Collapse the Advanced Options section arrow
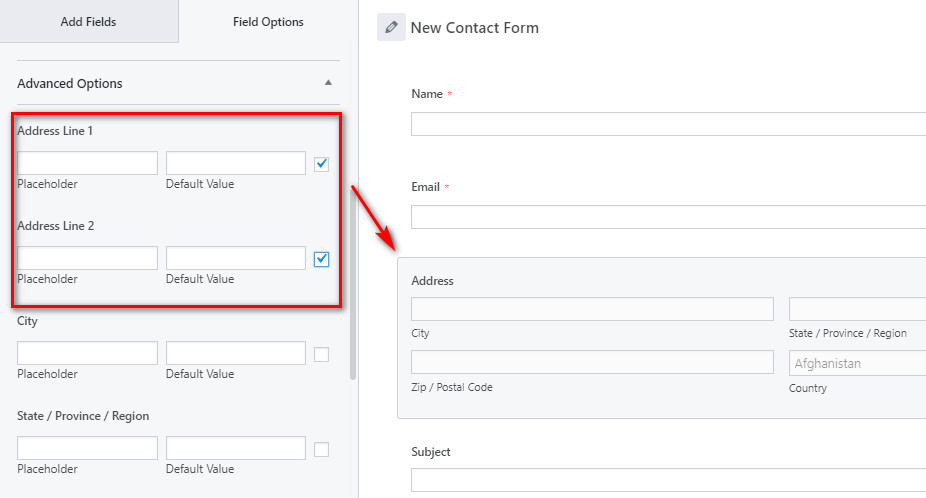This screenshot has width=926, height=498. 328,84
